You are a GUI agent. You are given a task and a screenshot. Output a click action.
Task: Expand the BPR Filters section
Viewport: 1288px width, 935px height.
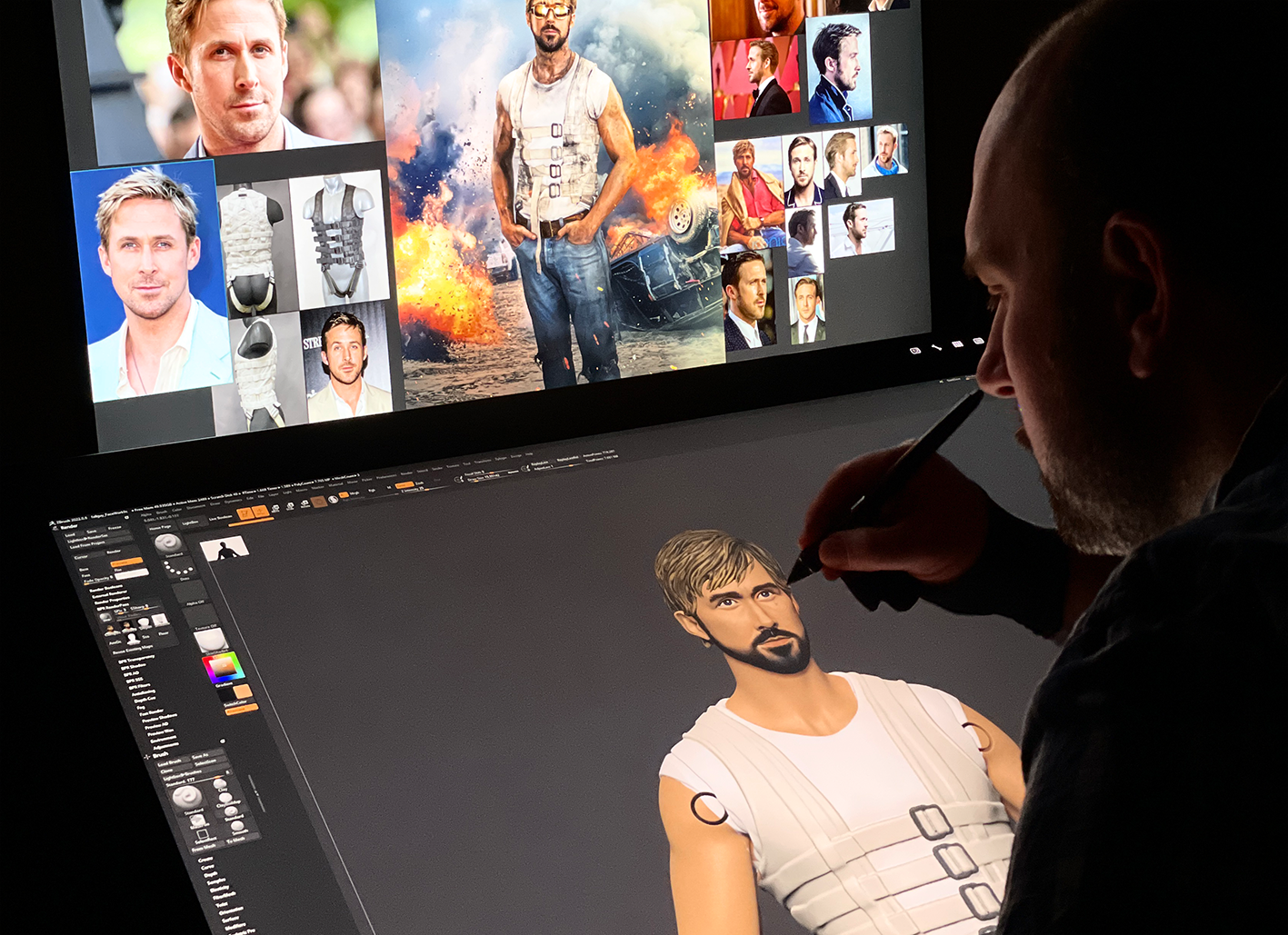coord(139,686)
